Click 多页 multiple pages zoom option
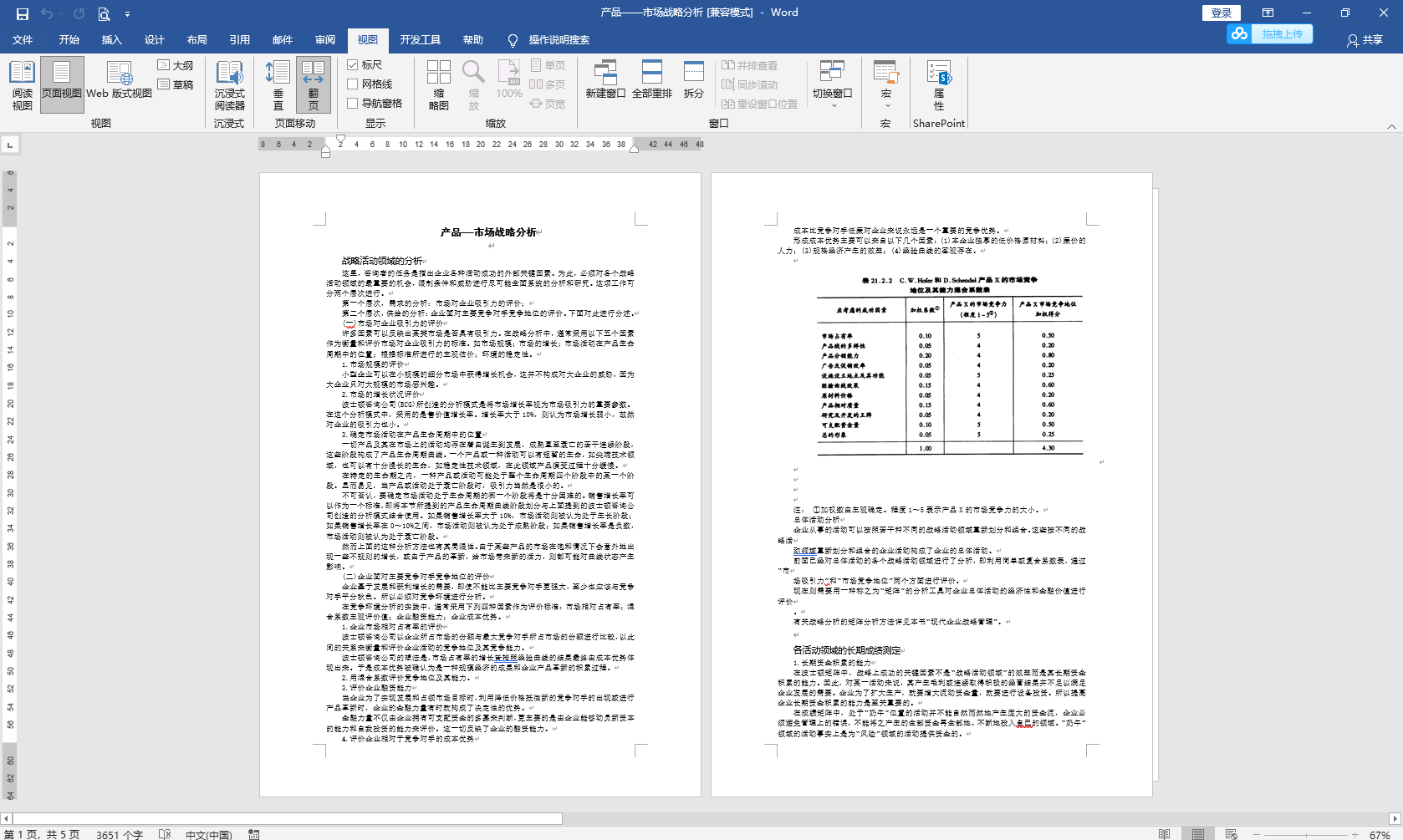The width and height of the screenshot is (1403, 840). [548, 84]
